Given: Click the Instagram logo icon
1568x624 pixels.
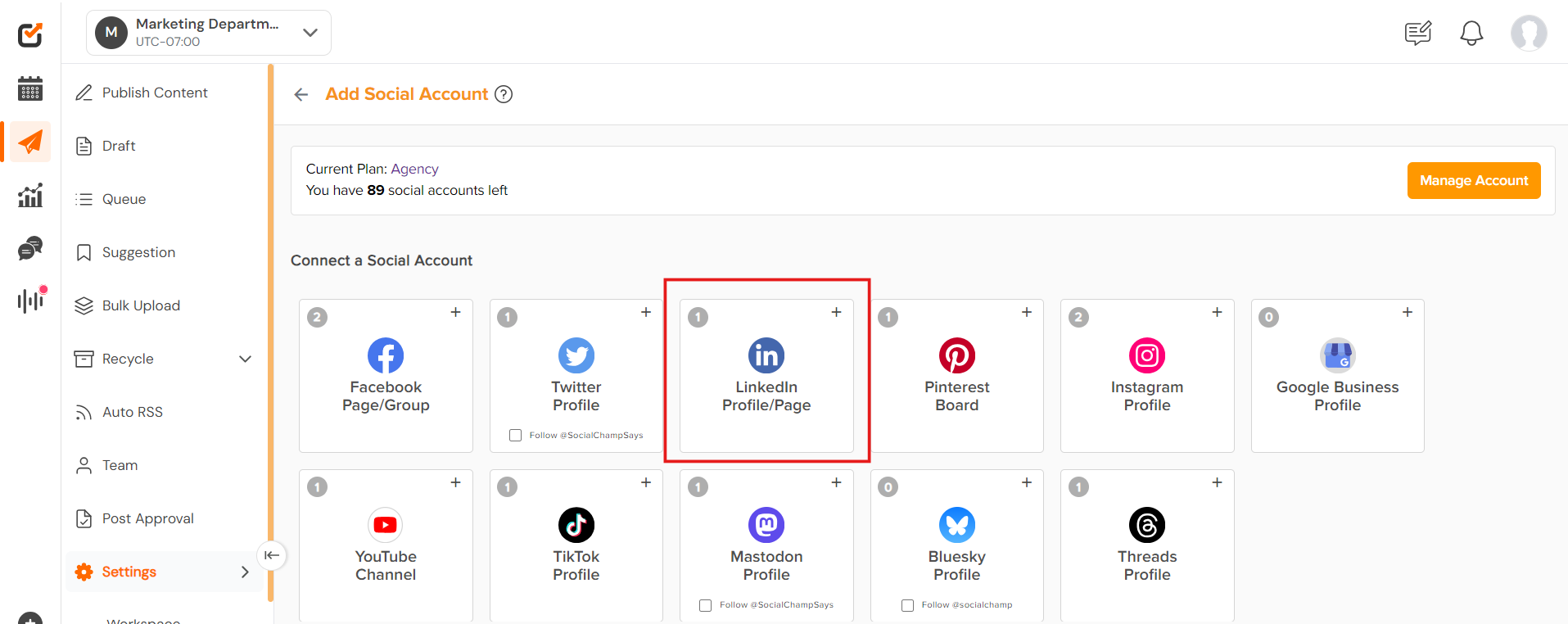Looking at the screenshot, I should 1147,355.
